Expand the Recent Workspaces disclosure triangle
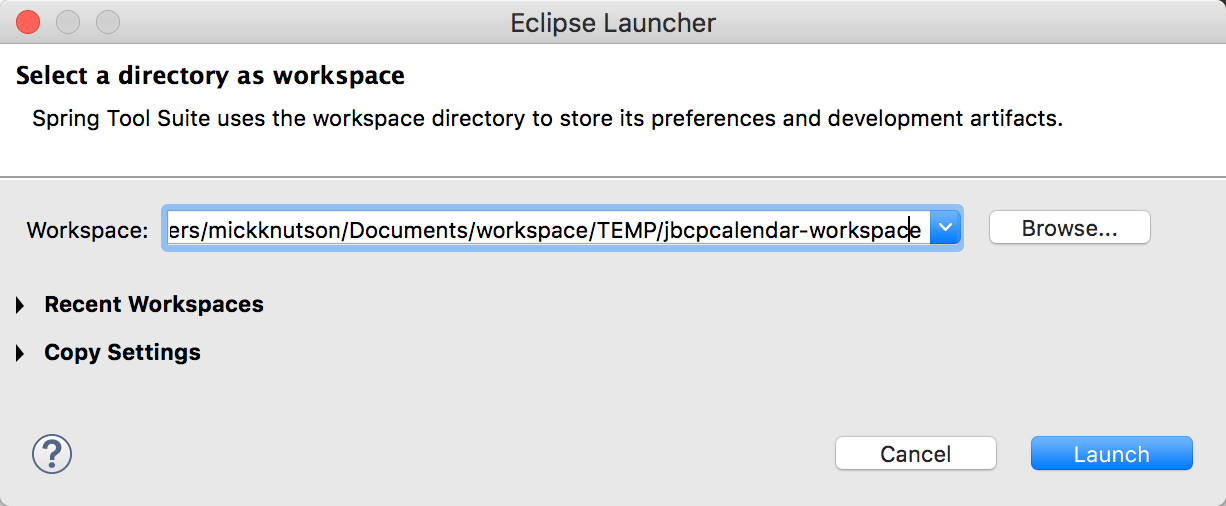 pyautogui.click(x=20, y=306)
